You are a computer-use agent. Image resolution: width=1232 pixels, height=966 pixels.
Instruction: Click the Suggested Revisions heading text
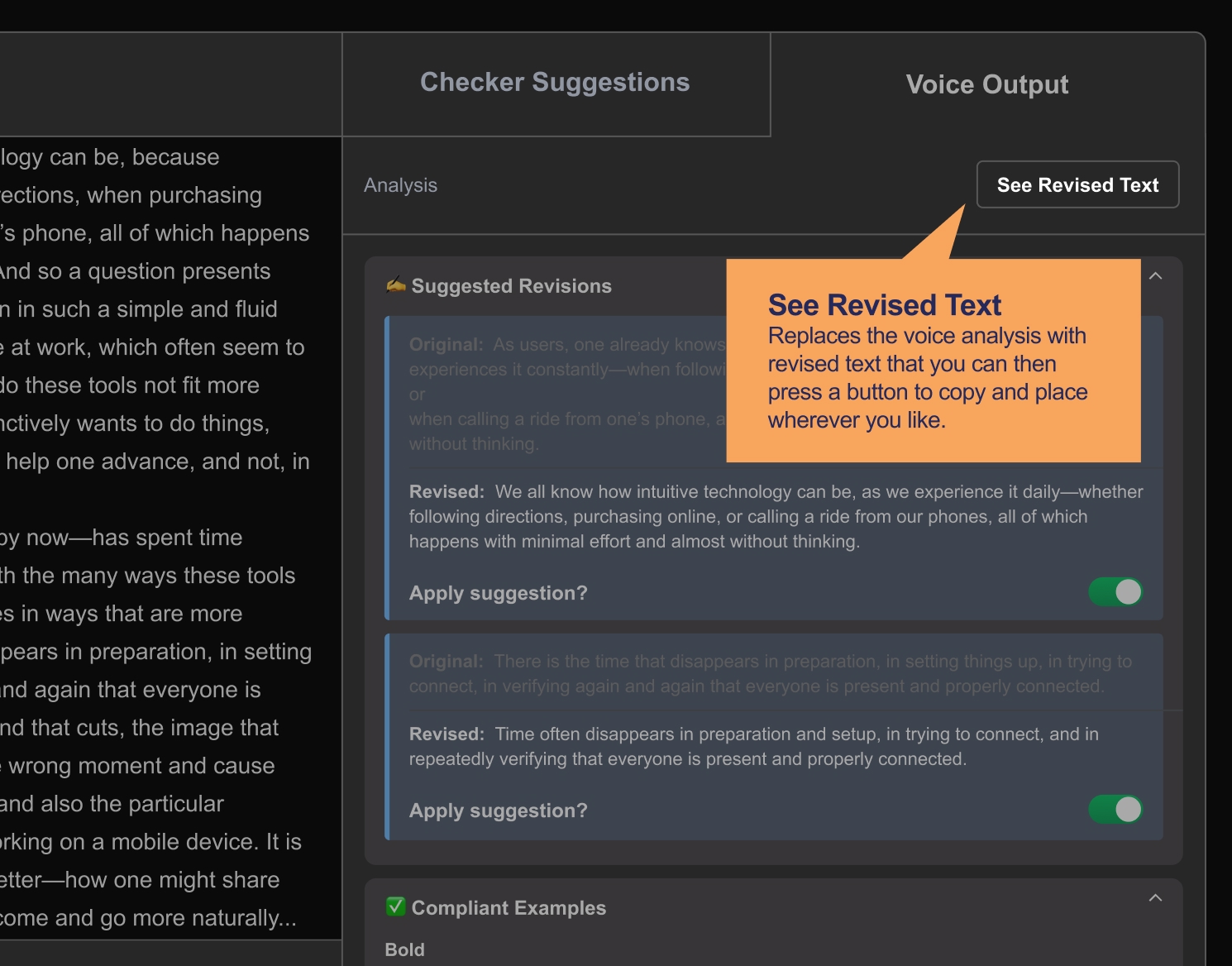coord(511,286)
